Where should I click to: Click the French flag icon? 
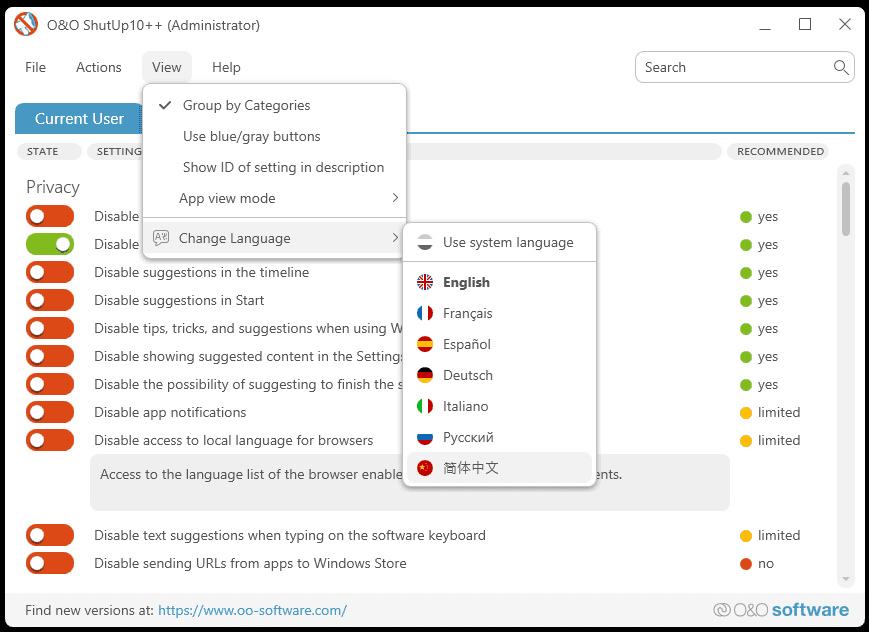tap(425, 313)
